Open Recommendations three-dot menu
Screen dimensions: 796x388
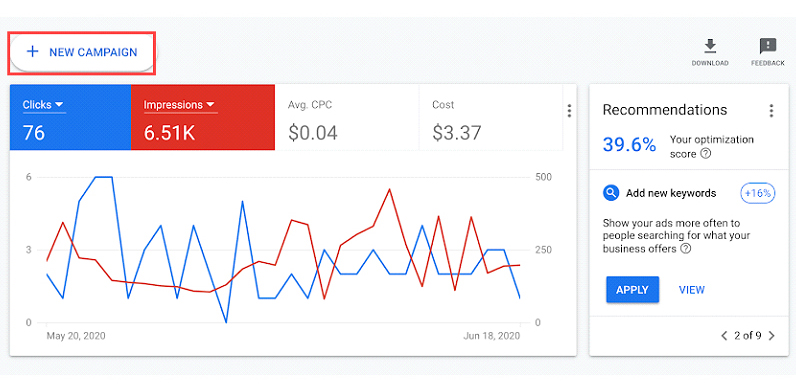pyautogui.click(x=771, y=111)
